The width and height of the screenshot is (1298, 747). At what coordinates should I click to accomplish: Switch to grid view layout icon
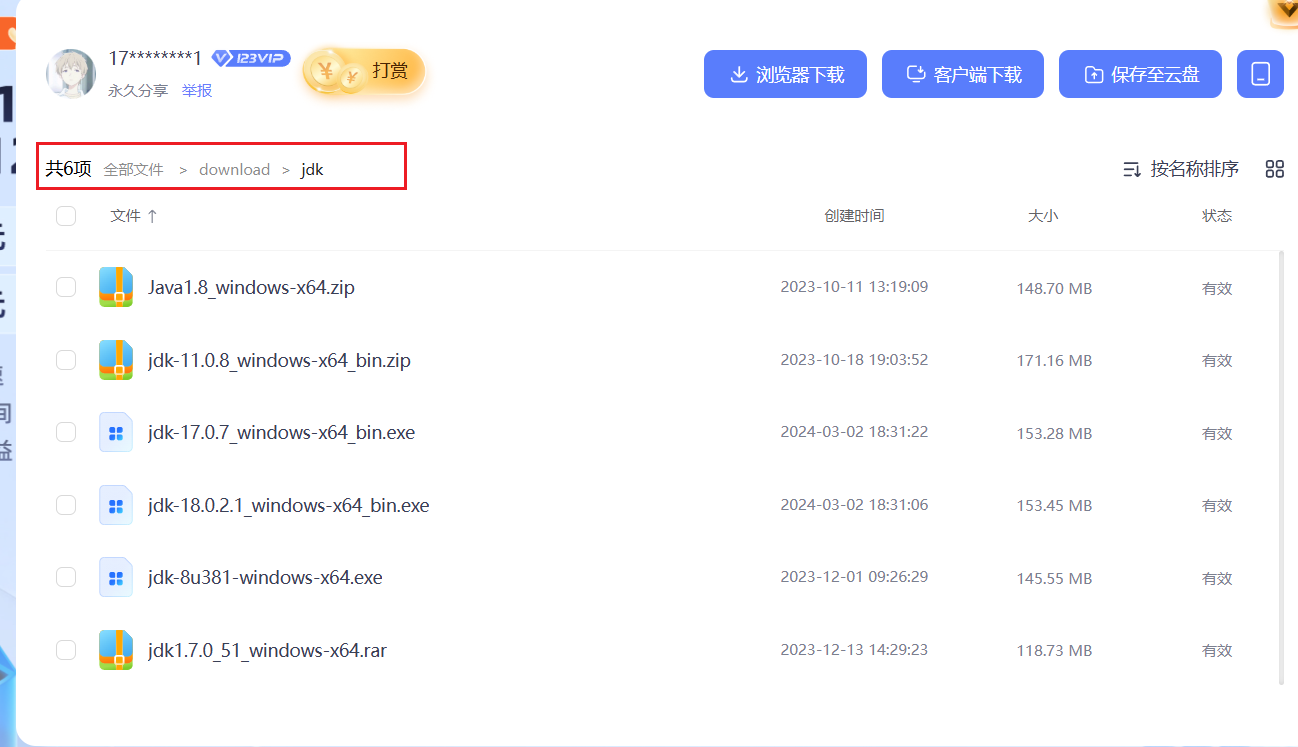pos(1274,169)
